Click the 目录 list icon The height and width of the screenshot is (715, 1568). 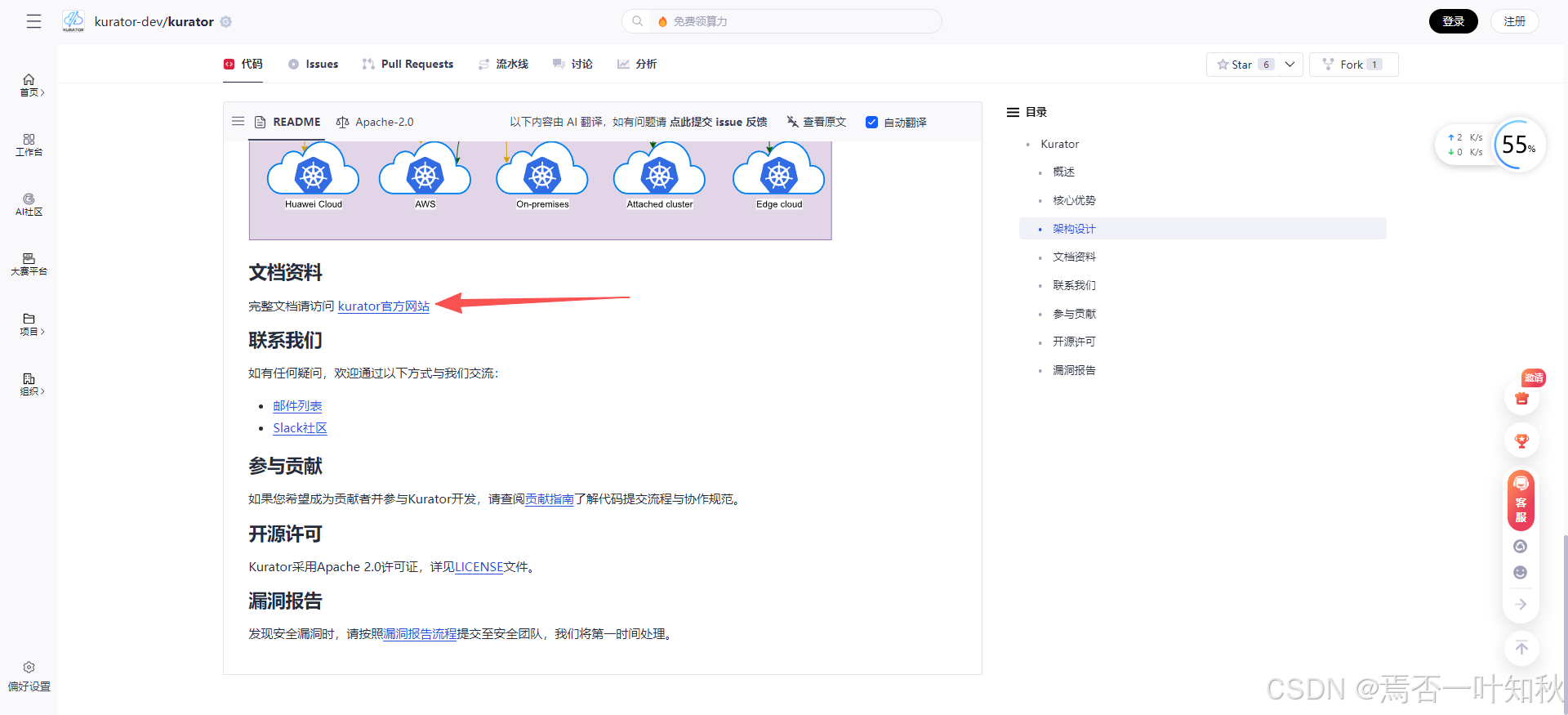[1013, 112]
